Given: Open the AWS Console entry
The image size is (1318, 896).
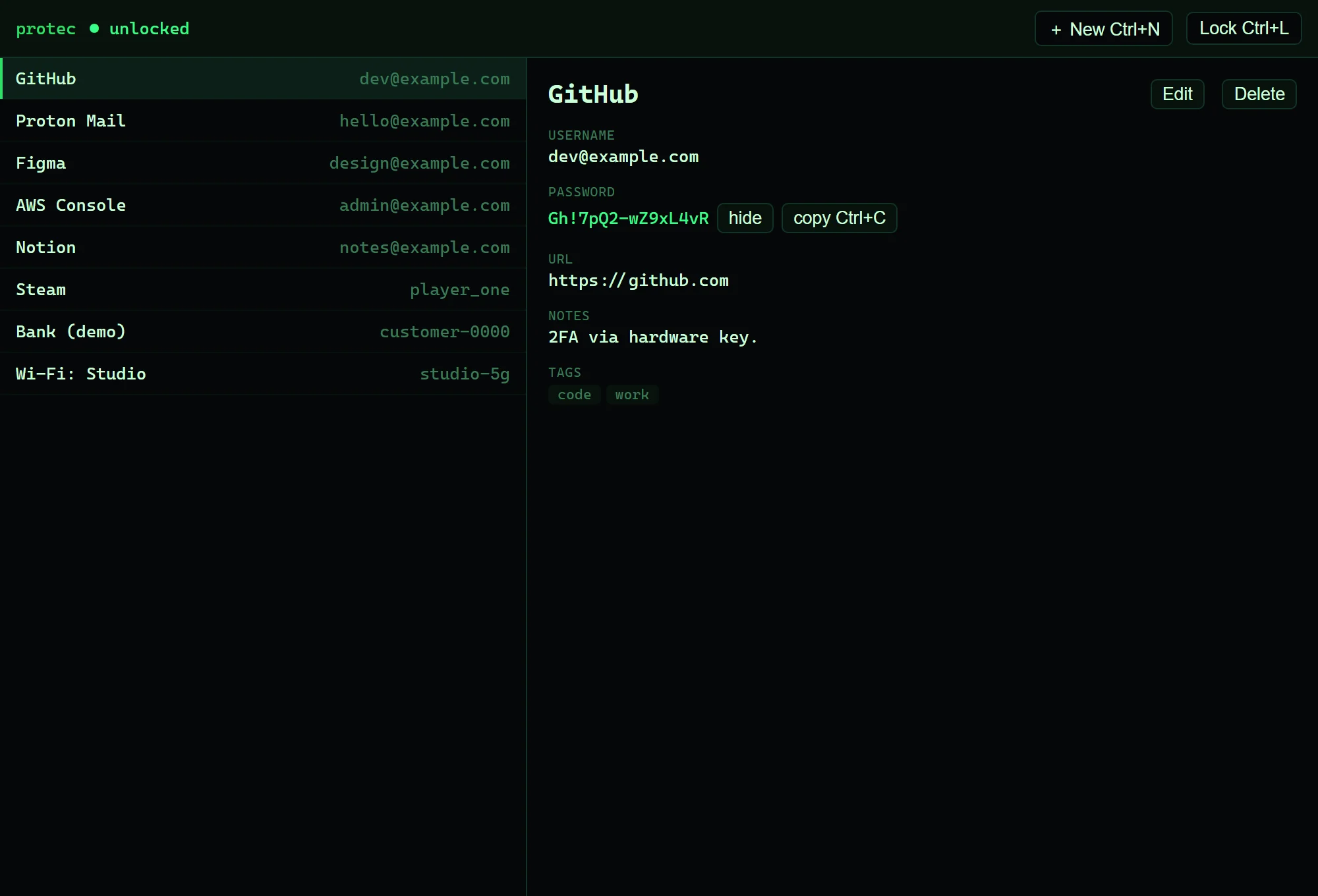Looking at the screenshot, I should [x=264, y=206].
